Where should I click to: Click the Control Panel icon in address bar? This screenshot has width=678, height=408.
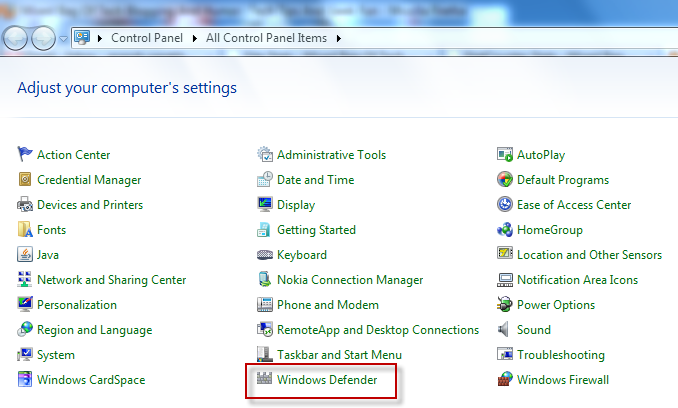tap(82, 38)
